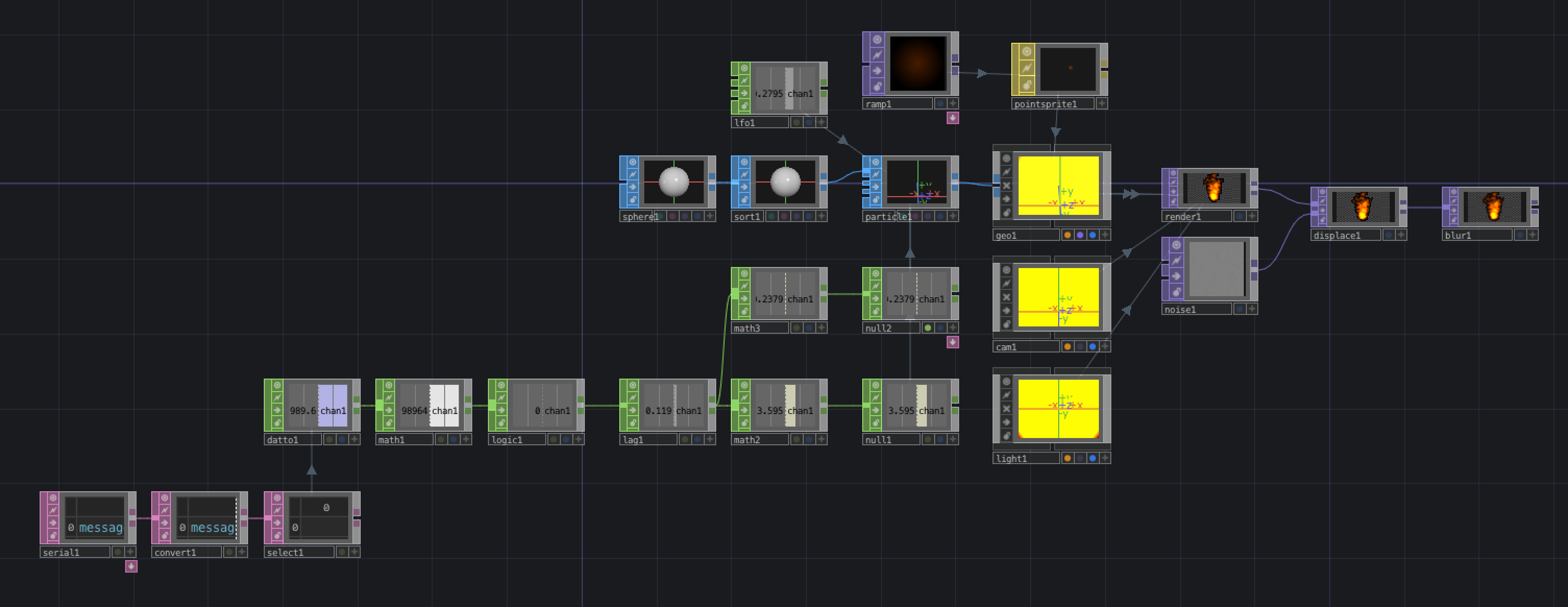This screenshot has width=1568, height=607.
Task: Click viewer active circle flag on lag1
Action: pyautogui.click(x=632, y=385)
